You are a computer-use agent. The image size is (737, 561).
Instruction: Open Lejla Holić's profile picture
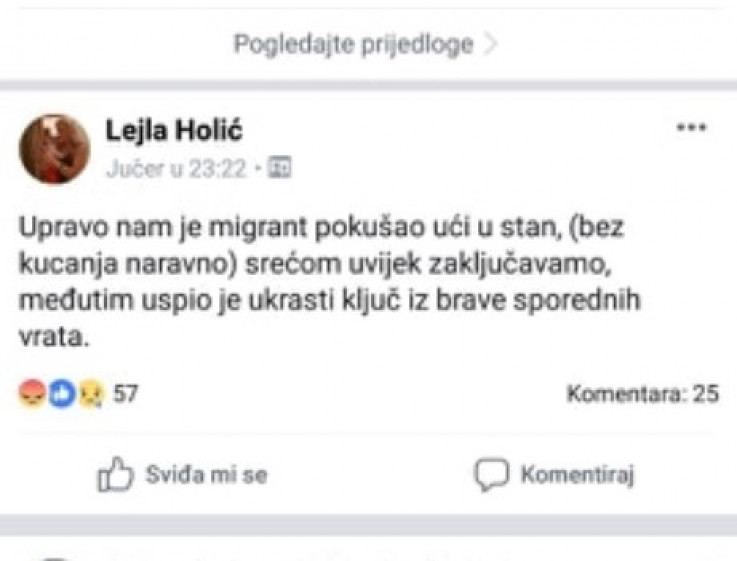55,148
